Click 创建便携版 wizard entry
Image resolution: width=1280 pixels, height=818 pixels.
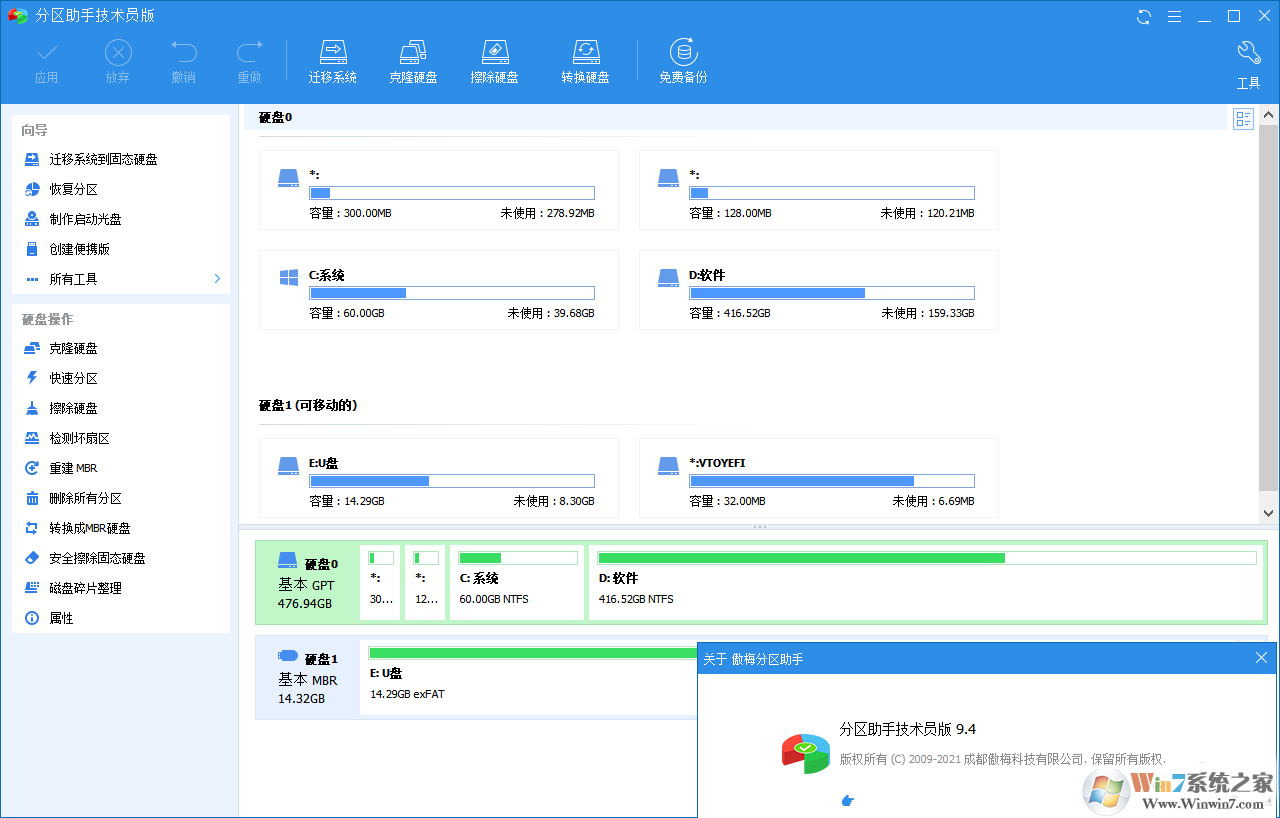tap(78, 248)
